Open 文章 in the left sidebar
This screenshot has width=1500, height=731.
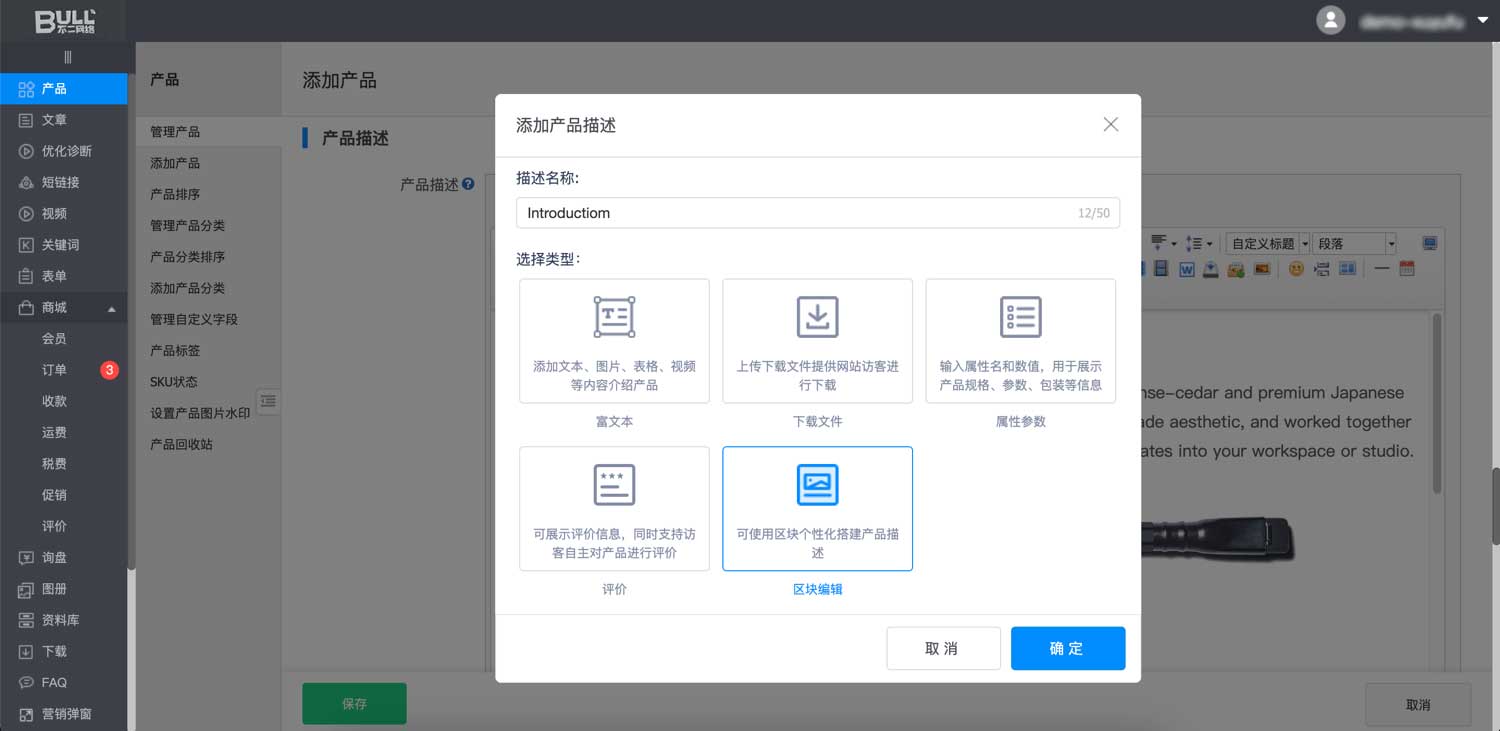click(x=54, y=120)
